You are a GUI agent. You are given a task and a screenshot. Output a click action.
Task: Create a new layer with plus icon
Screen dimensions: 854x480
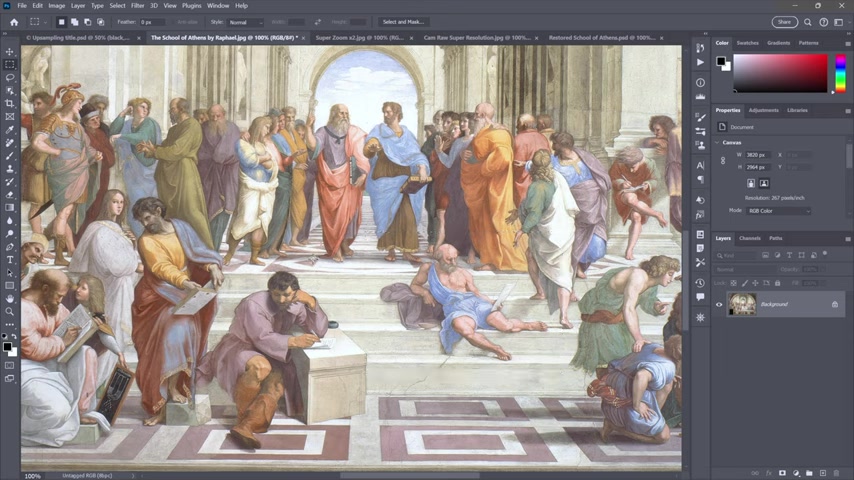pos(822,473)
